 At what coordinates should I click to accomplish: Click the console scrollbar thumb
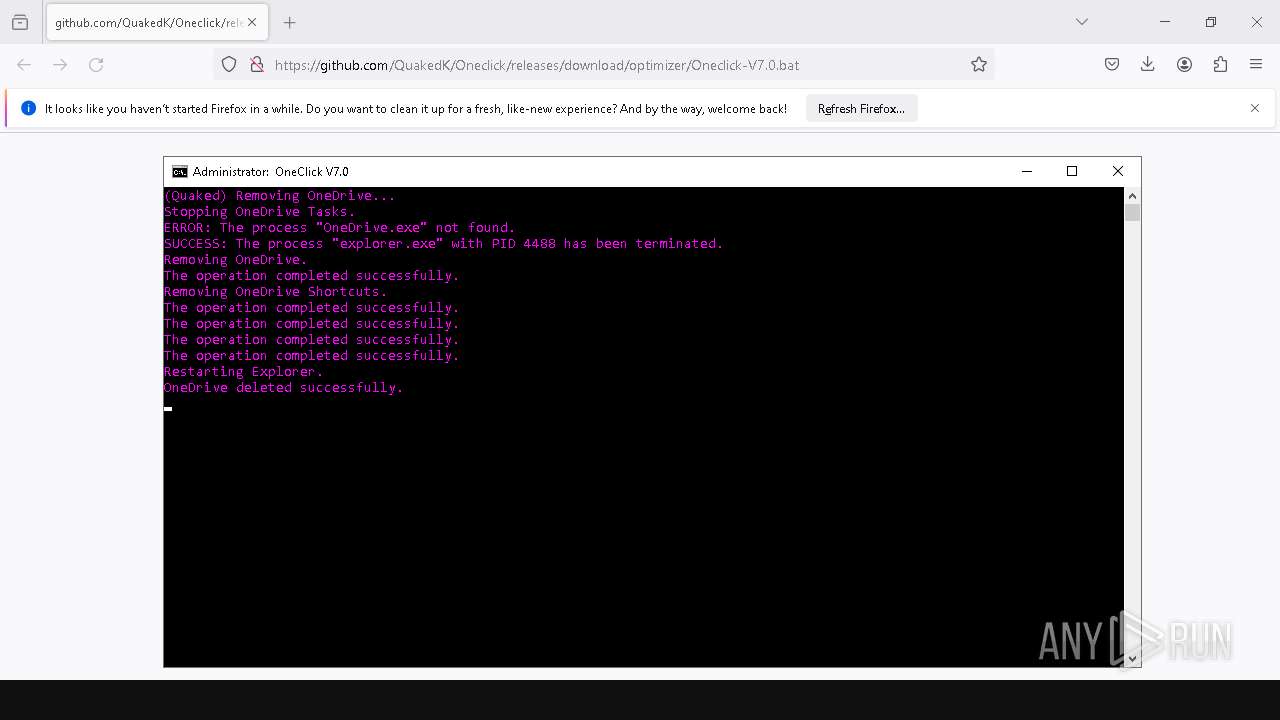[x=1133, y=212]
